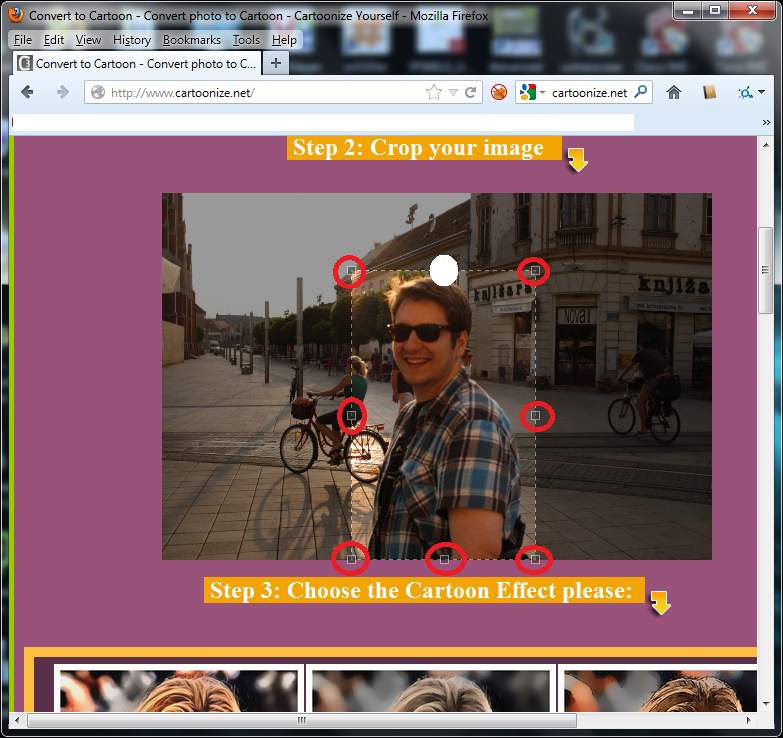Bookmark this page with star icon
783x738 pixels.
(433, 92)
